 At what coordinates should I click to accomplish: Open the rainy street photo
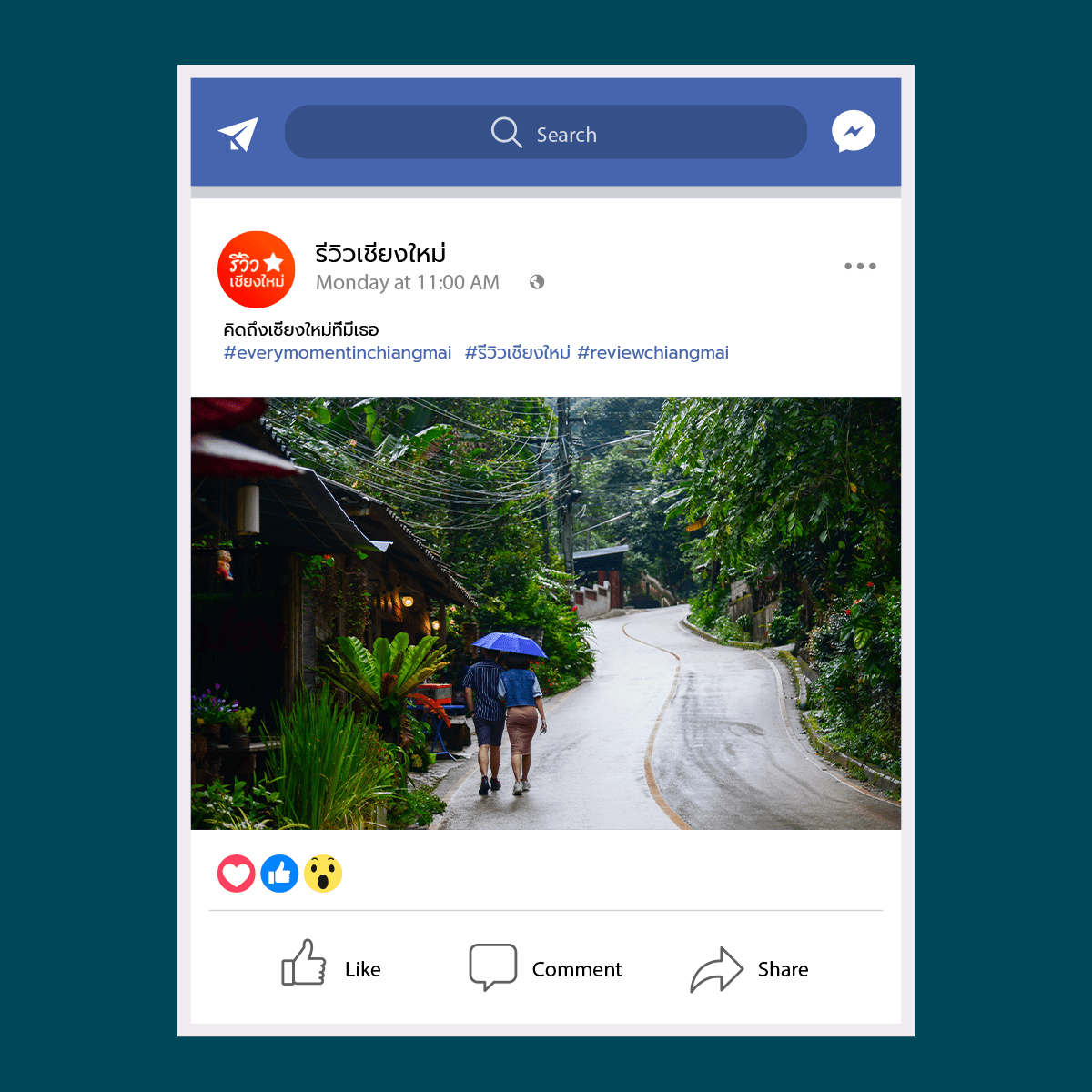[x=546, y=613]
